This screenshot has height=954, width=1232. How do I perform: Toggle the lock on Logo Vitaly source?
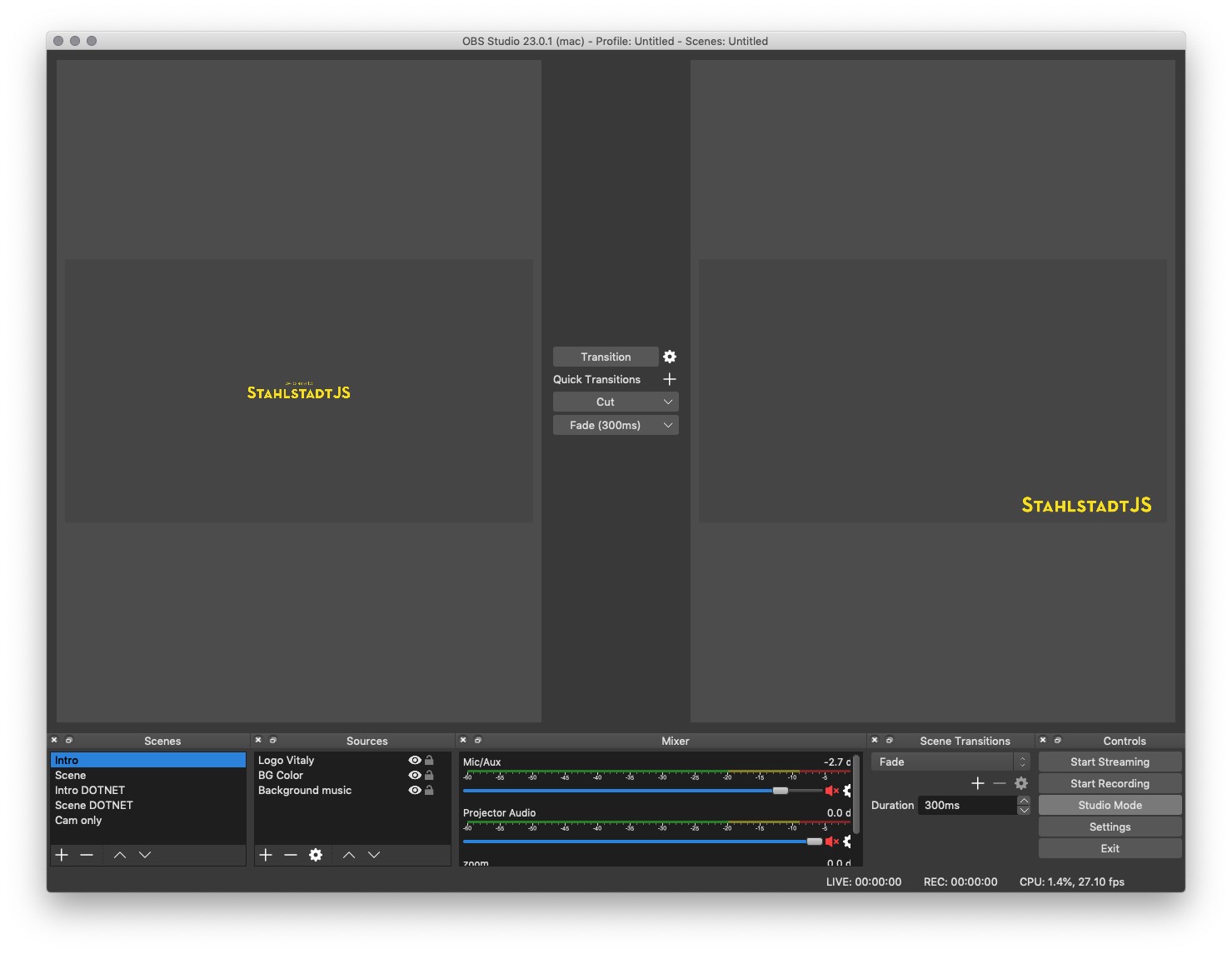point(429,760)
